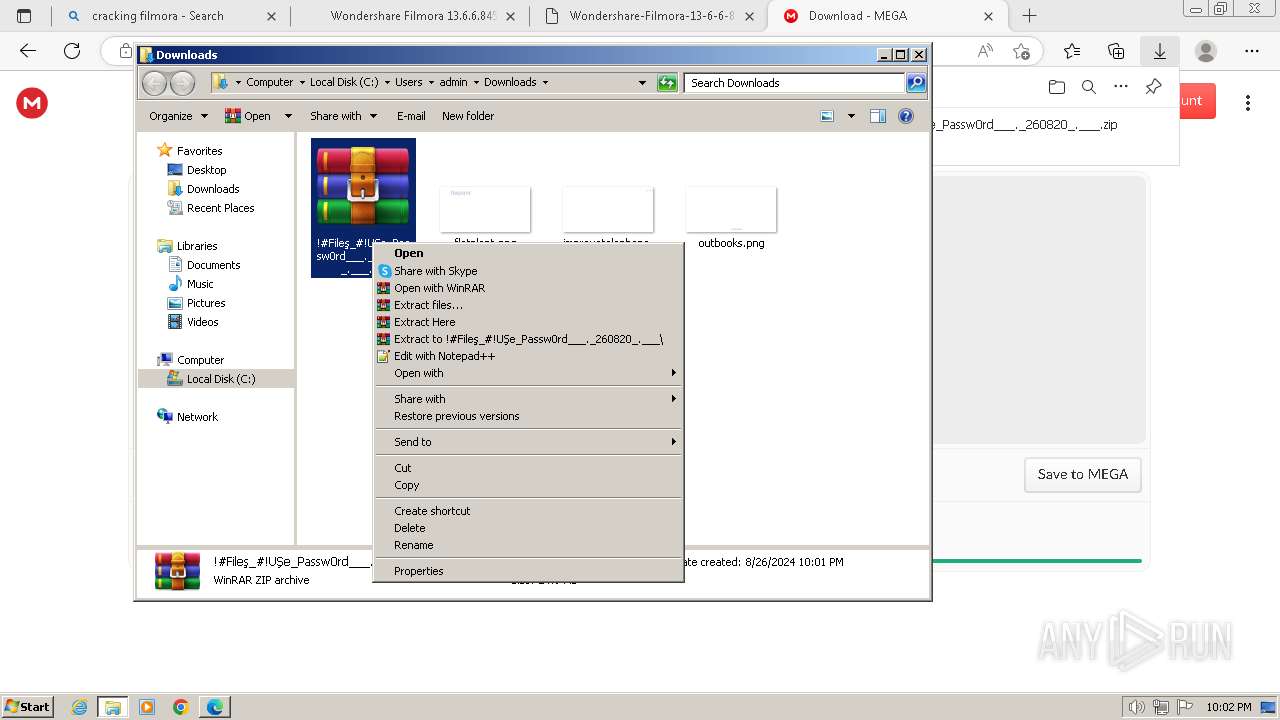Pin the downloads panel
Image resolution: width=1280 pixels, height=720 pixels.
click(x=1153, y=87)
